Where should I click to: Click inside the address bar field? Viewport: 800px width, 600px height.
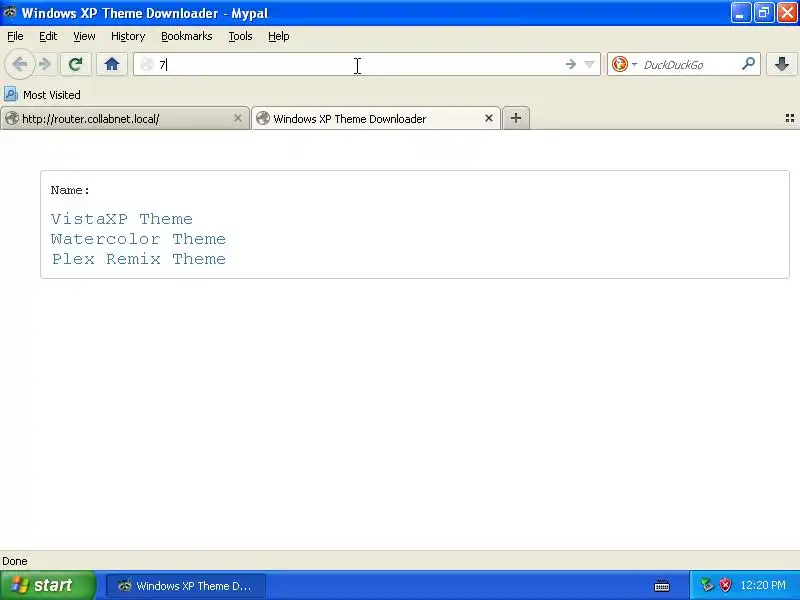[x=366, y=64]
